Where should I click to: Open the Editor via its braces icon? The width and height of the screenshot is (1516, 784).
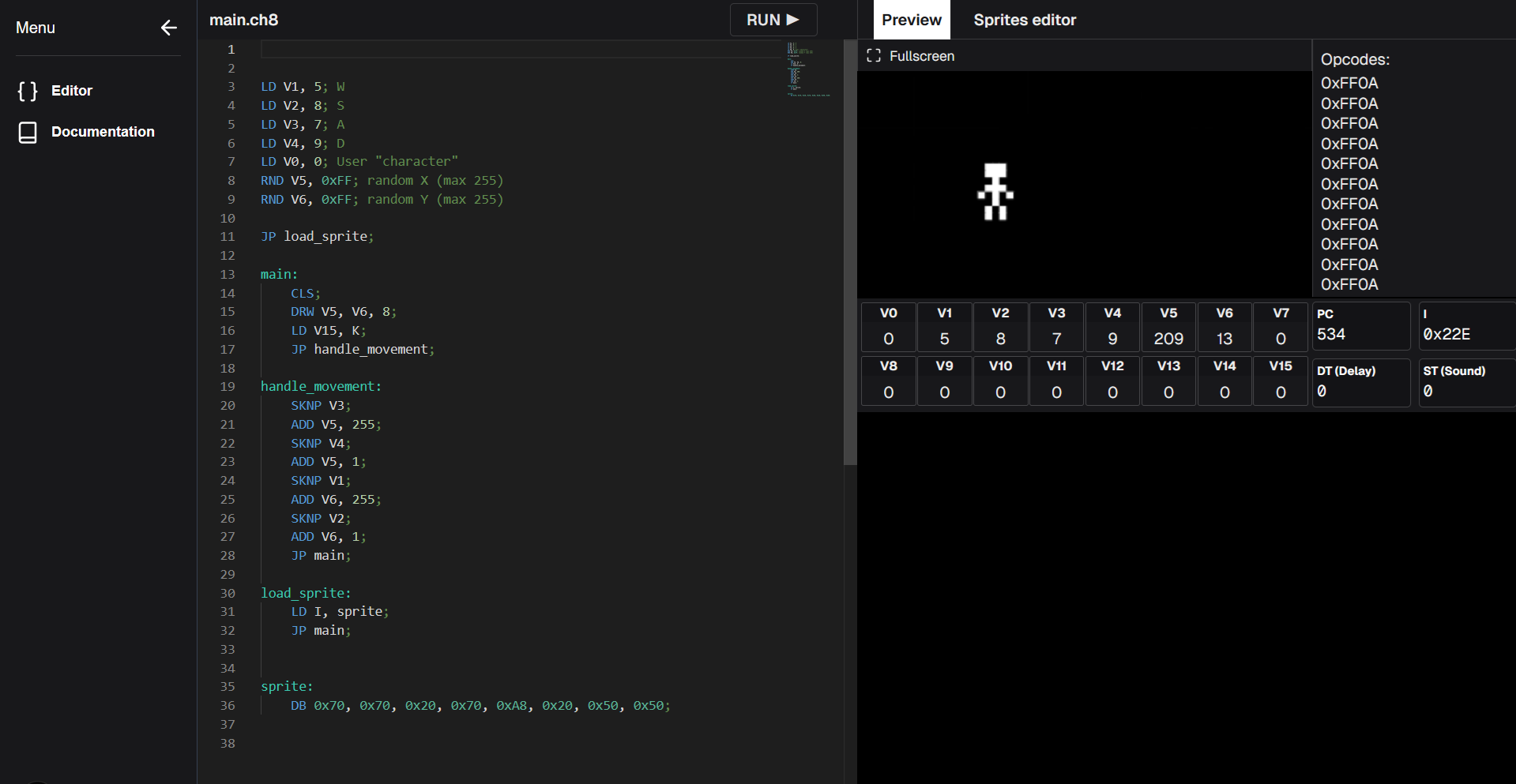(28, 91)
